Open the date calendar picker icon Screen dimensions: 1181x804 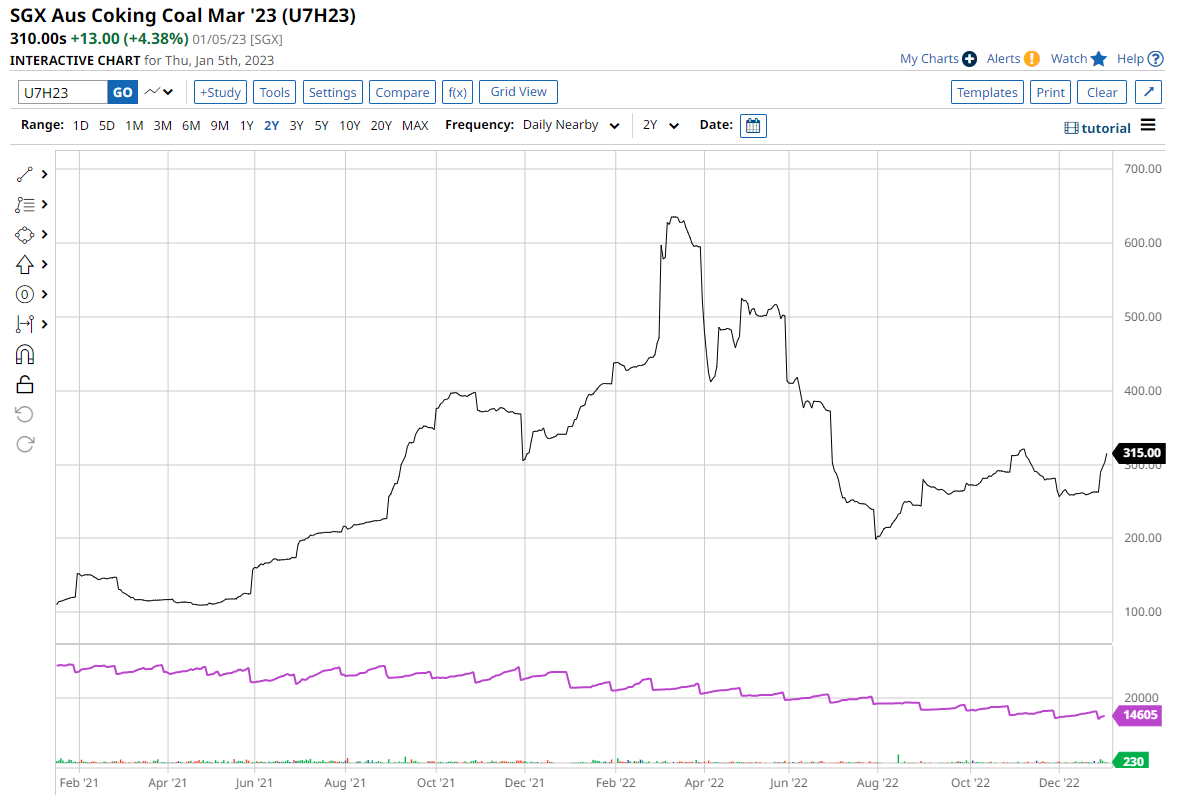pyautogui.click(x=753, y=126)
